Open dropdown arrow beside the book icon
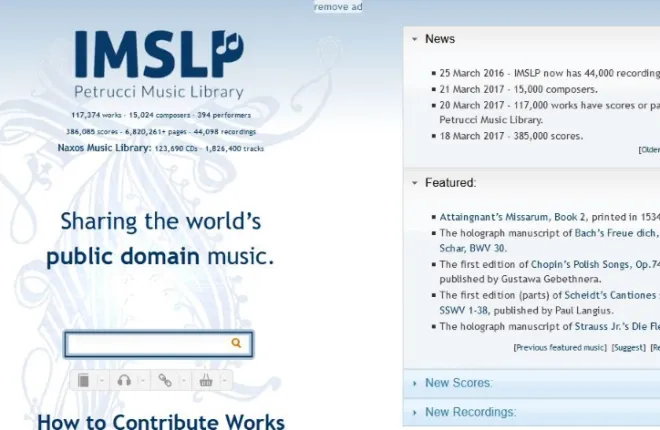 [x=102, y=380]
